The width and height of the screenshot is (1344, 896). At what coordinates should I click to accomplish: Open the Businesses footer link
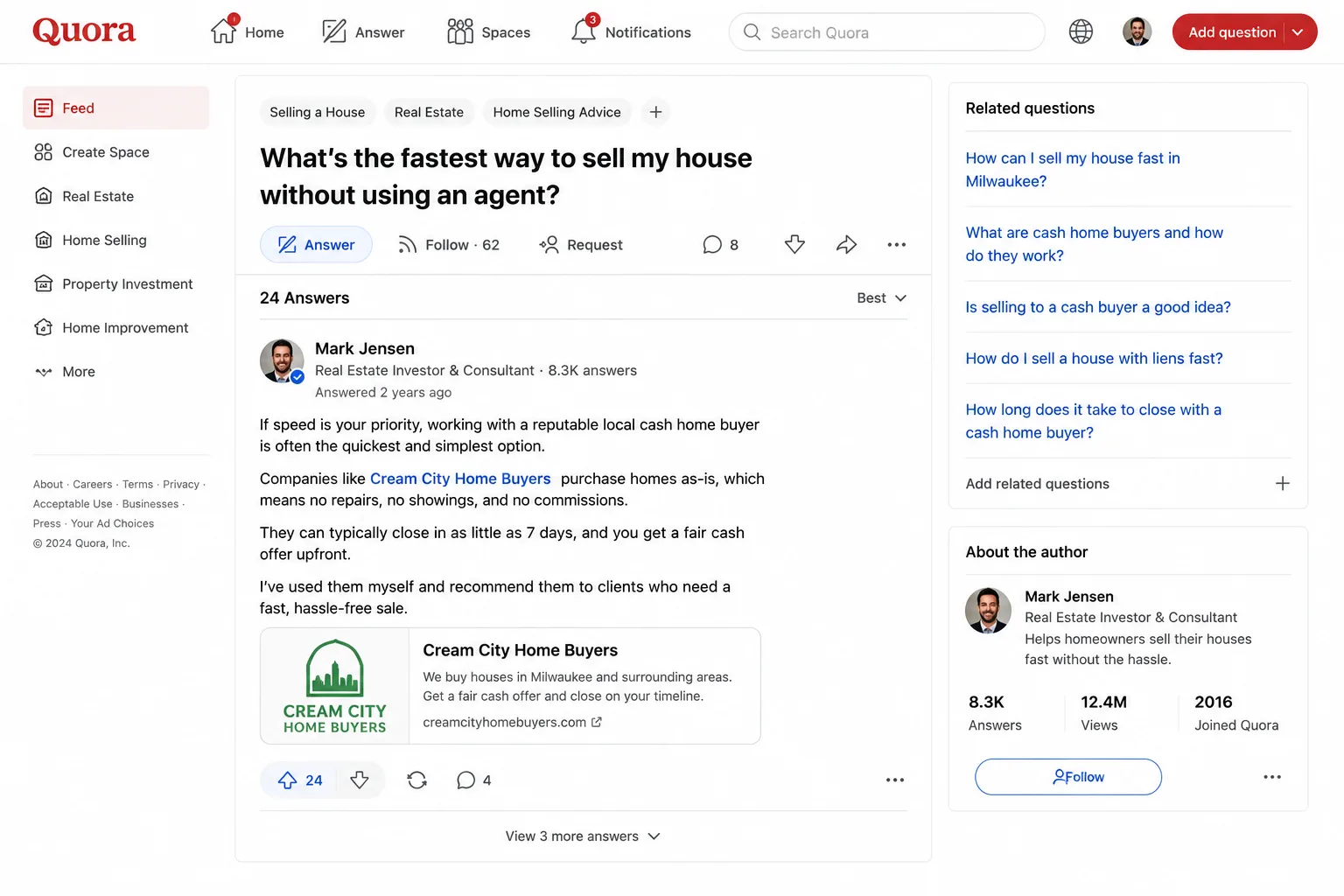pyautogui.click(x=150, y=504)
